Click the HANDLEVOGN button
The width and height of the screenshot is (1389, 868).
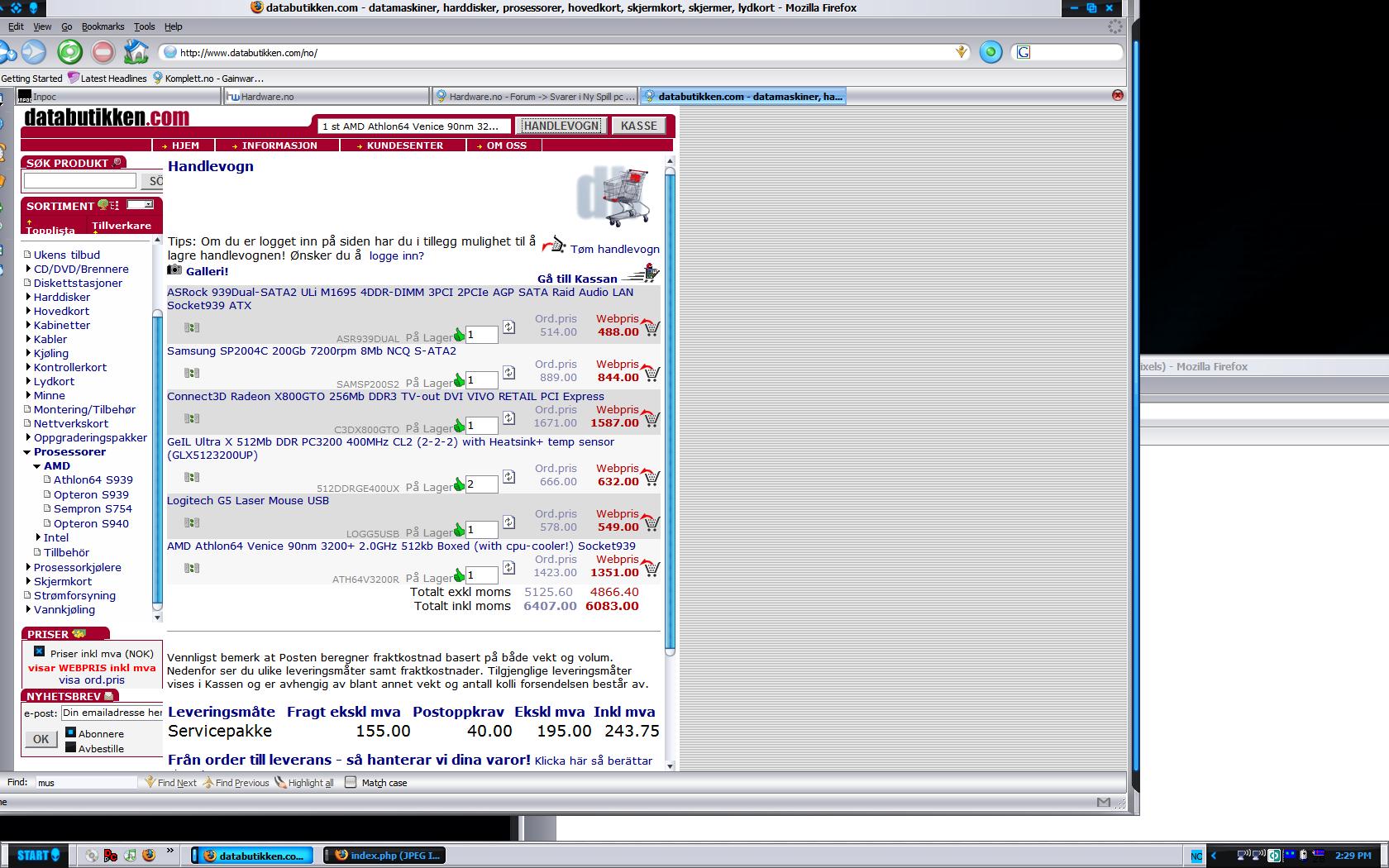(x=561, y=126)
